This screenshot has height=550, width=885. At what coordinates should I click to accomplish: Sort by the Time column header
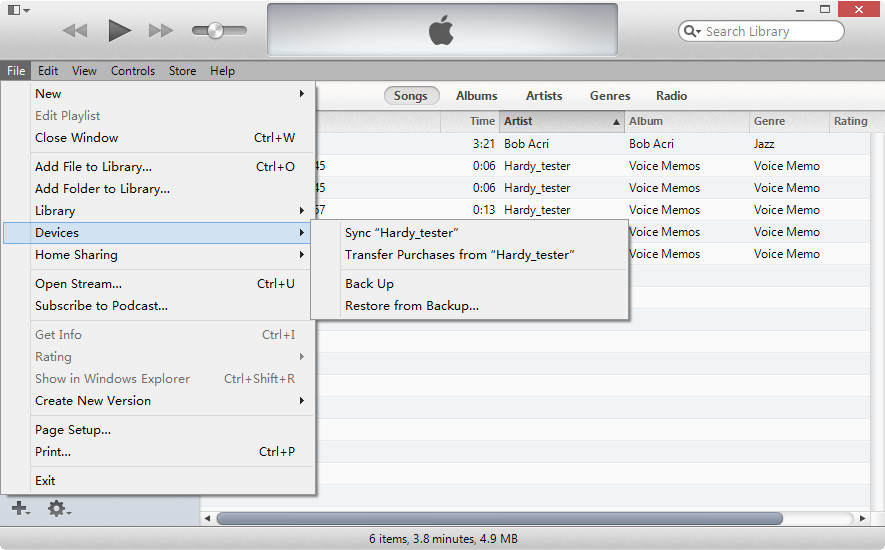[470, 121]
